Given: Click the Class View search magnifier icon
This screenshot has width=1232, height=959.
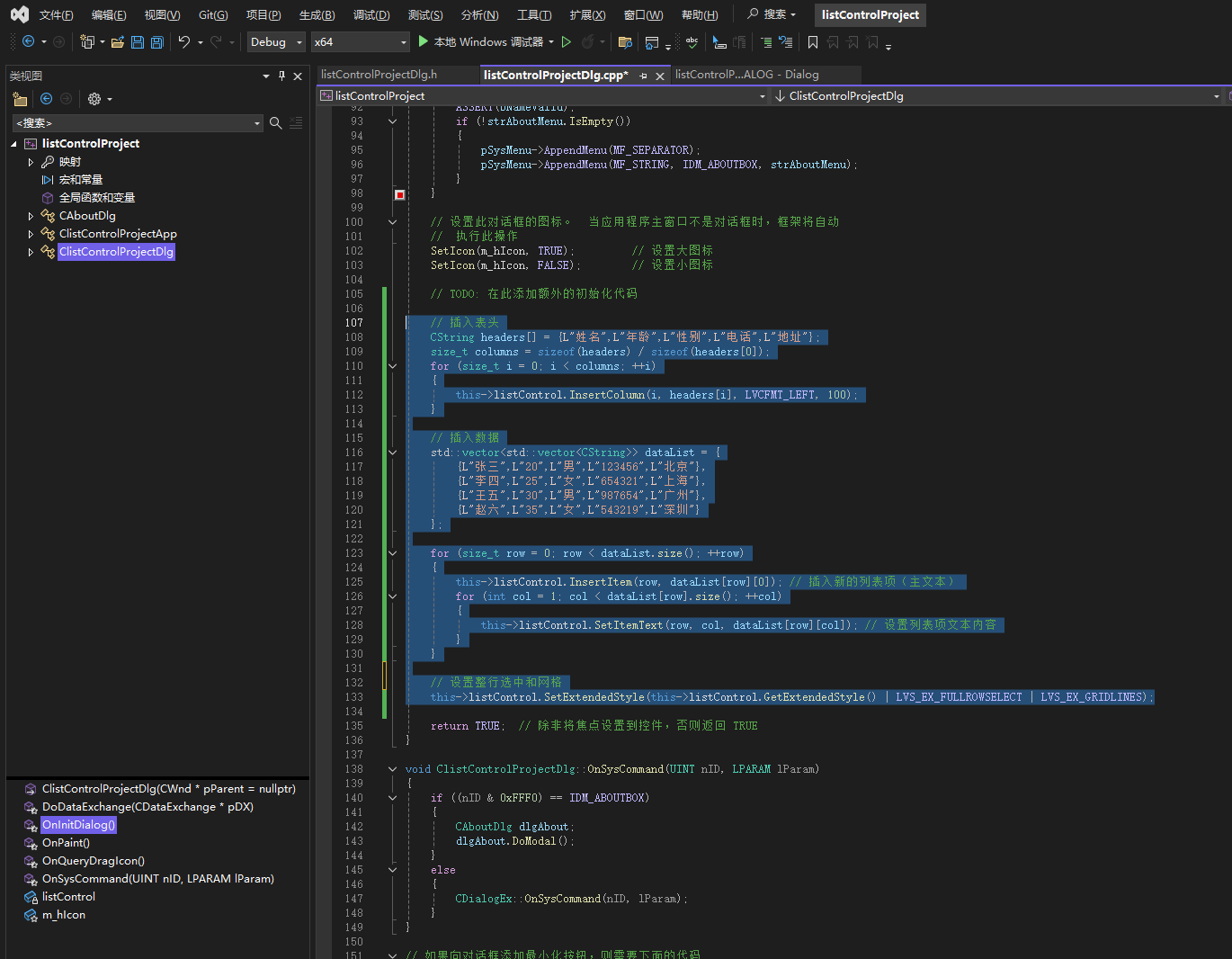Looking at the screenshot, I should 276,123.
